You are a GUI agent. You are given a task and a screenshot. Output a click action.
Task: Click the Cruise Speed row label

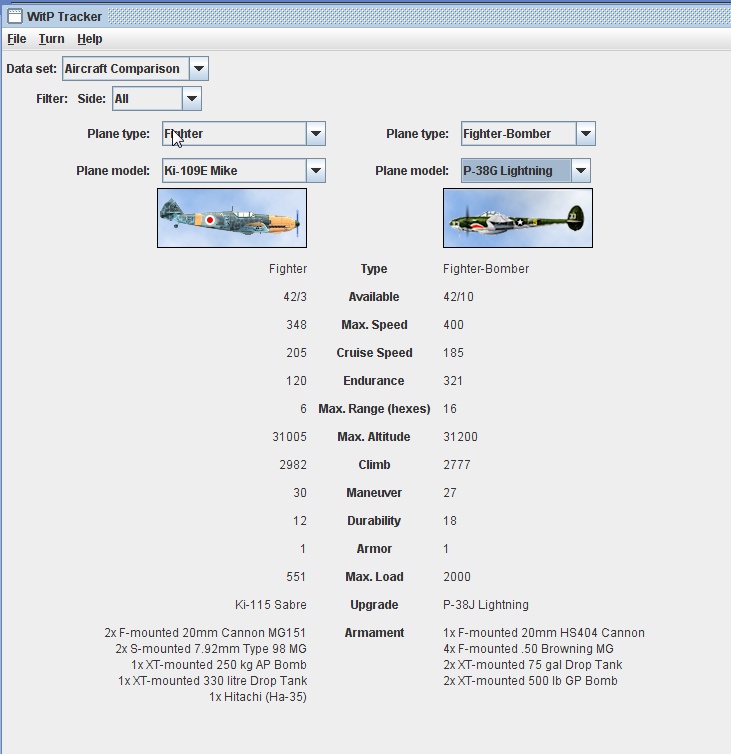click(x=374, y=352)
